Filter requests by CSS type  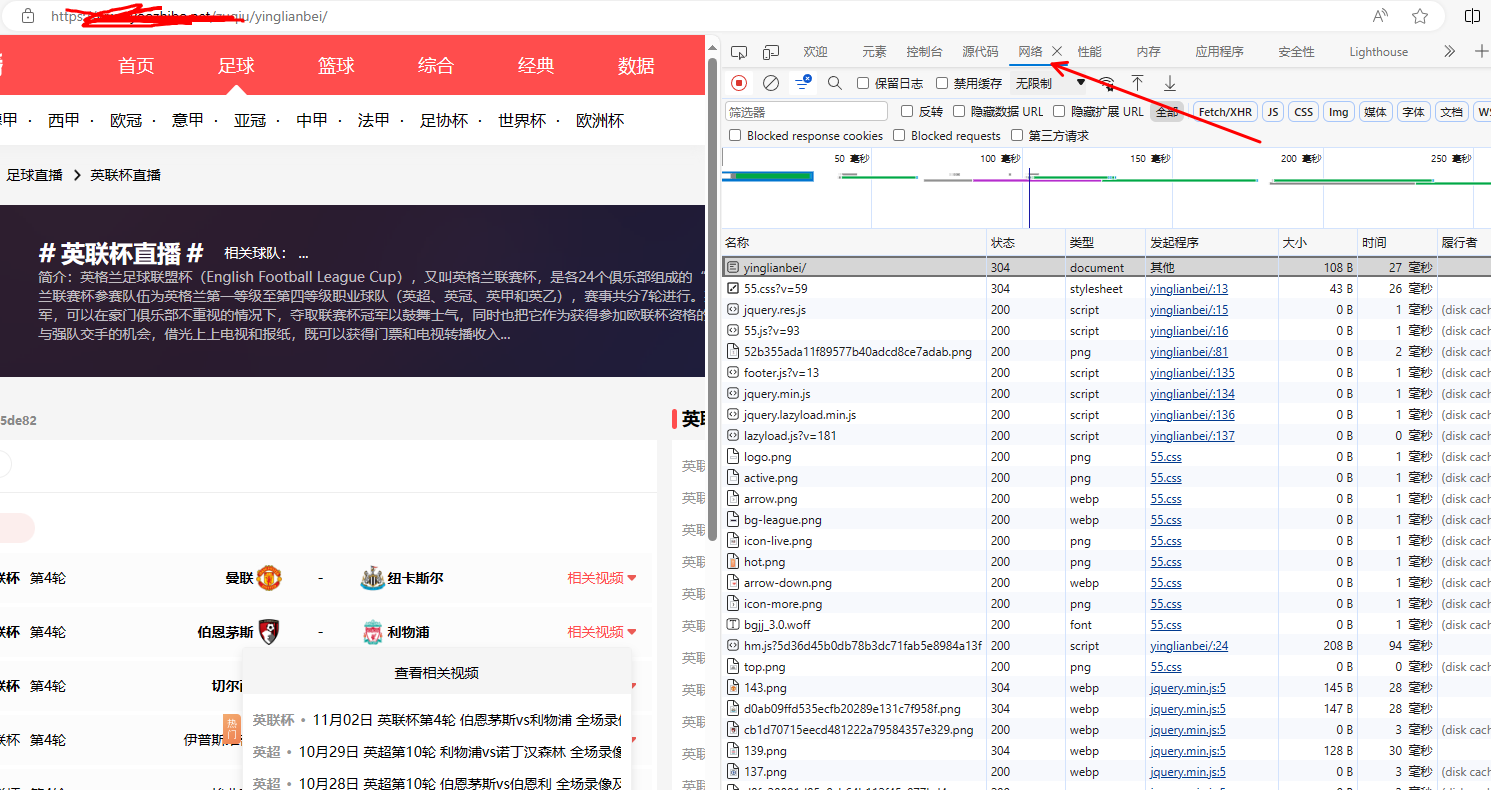(1303, 112)
